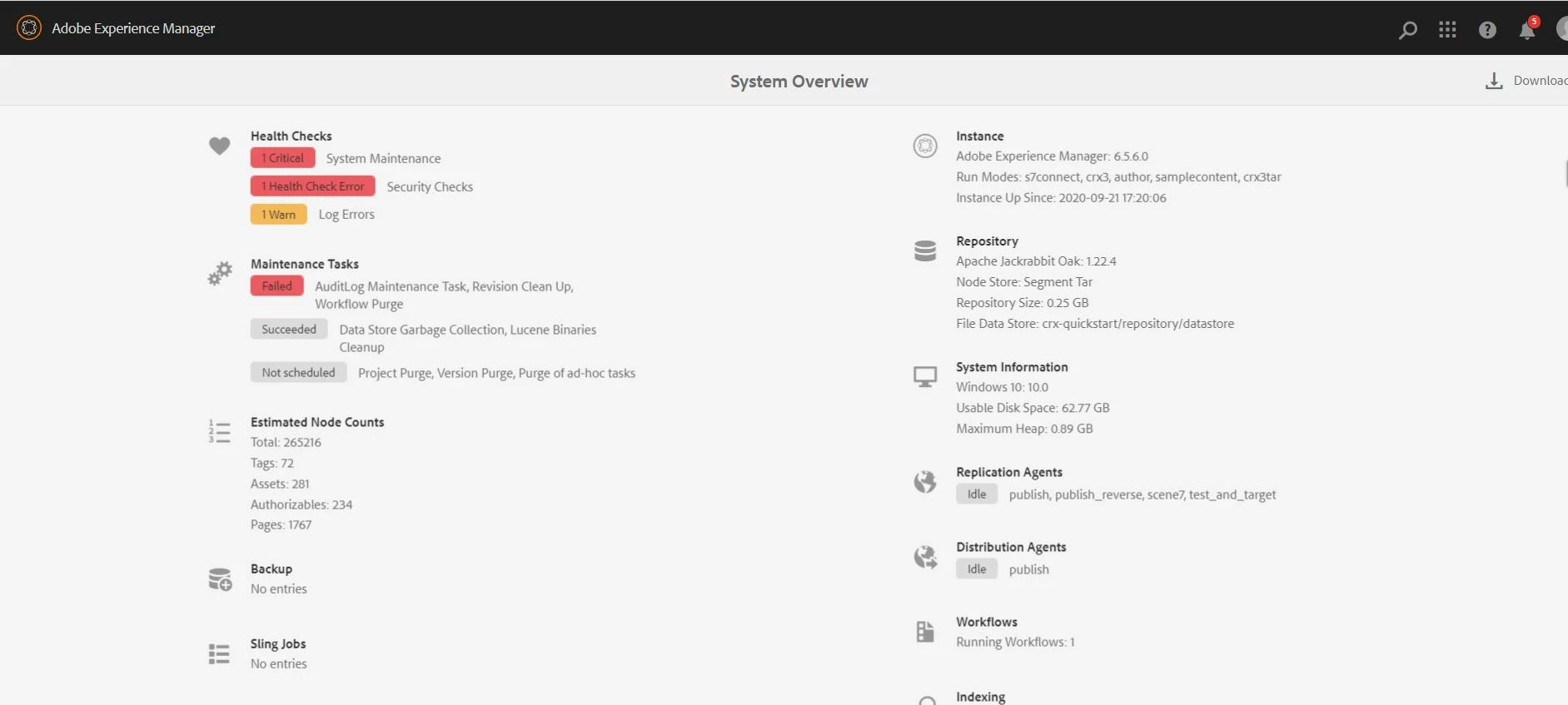Click 'Usable Disk Space: 62.77 GB' text
The image size is (1568, 705).
(x=1033, y=408)
